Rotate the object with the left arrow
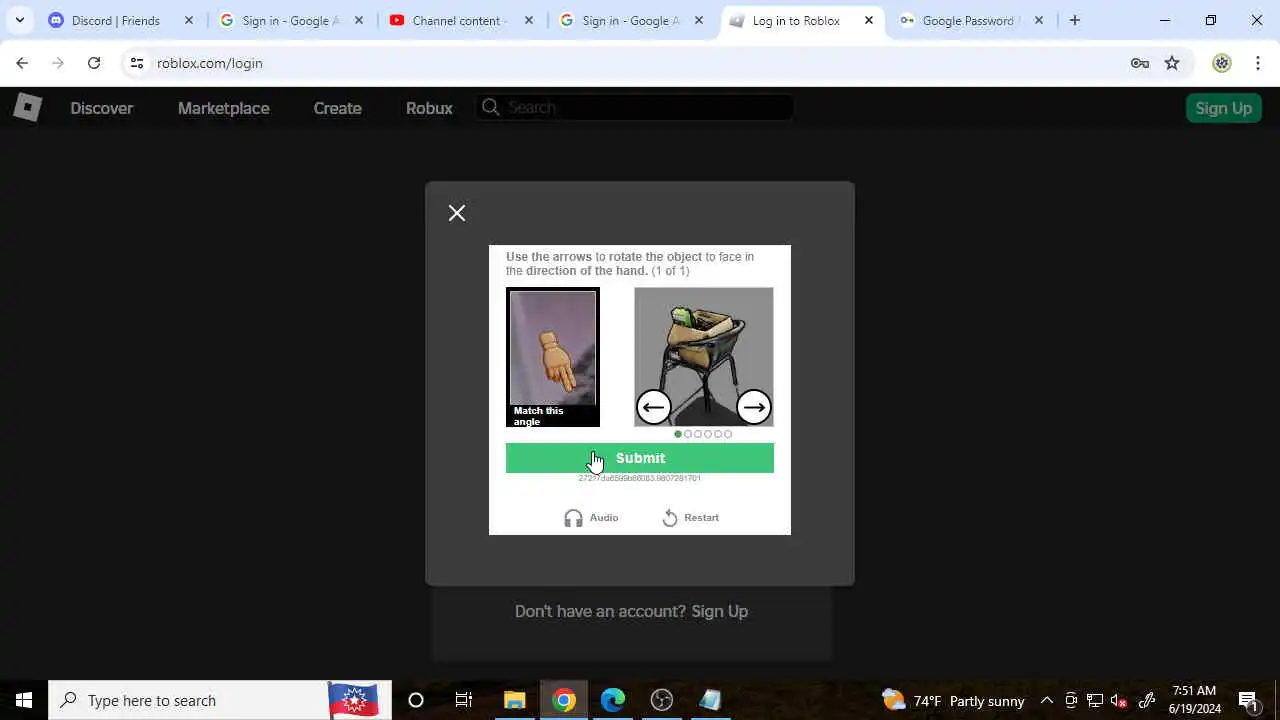The image size is (1280, 720). [654, 407]
